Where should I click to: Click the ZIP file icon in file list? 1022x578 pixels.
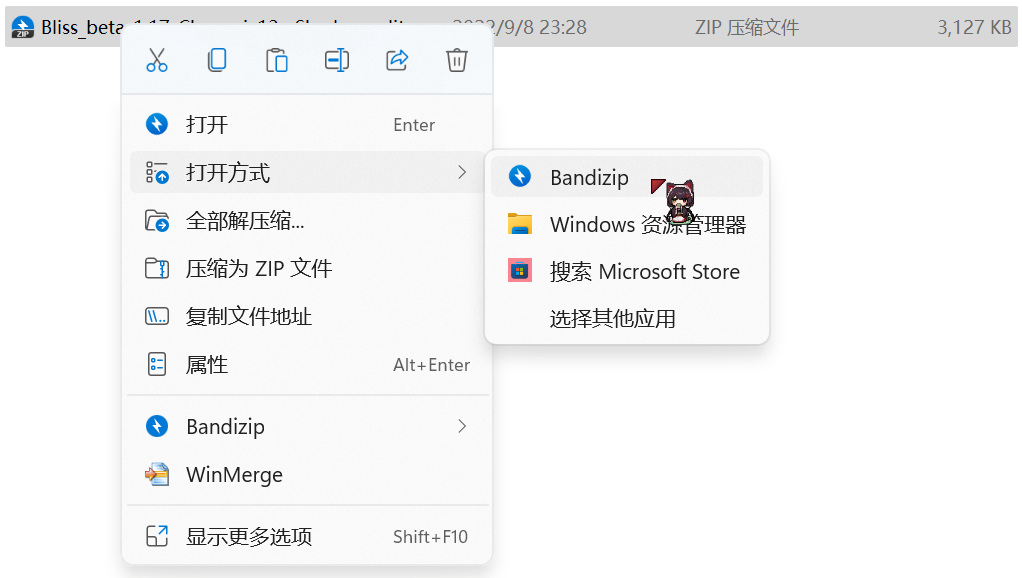22,27
